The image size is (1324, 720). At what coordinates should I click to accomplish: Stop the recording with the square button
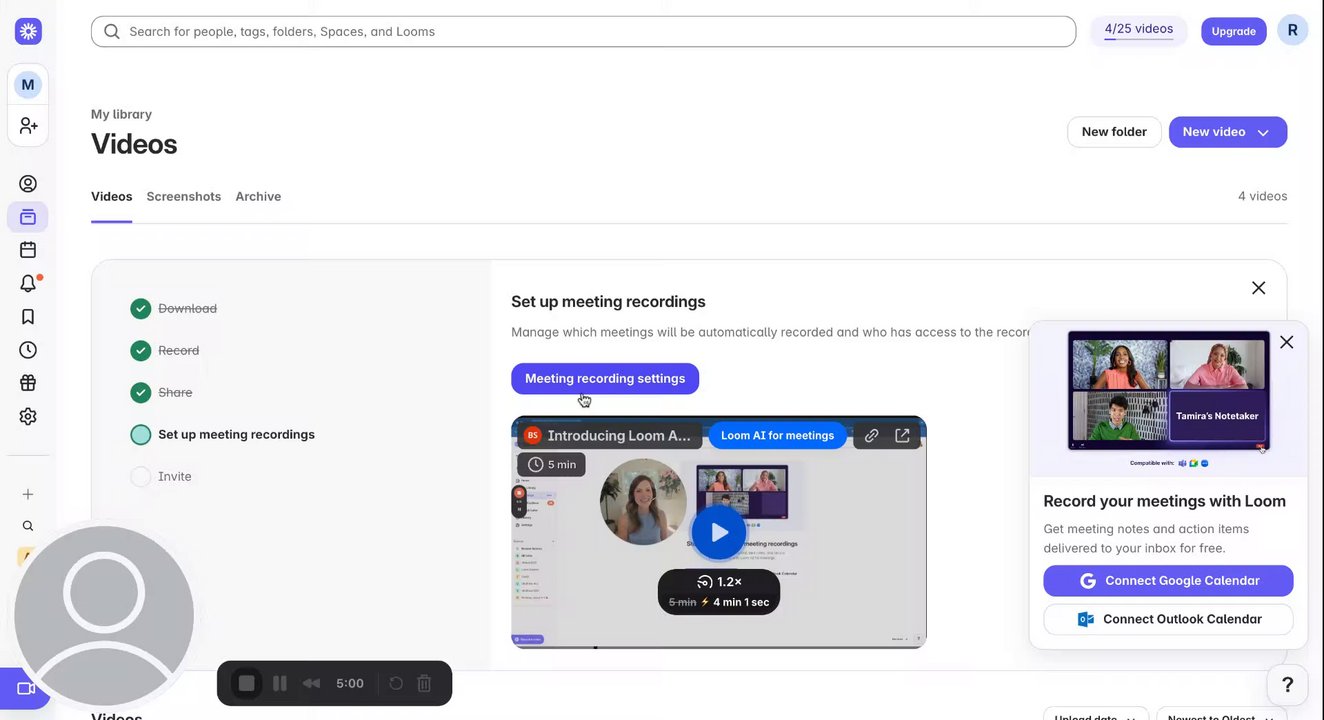[246, 683]
